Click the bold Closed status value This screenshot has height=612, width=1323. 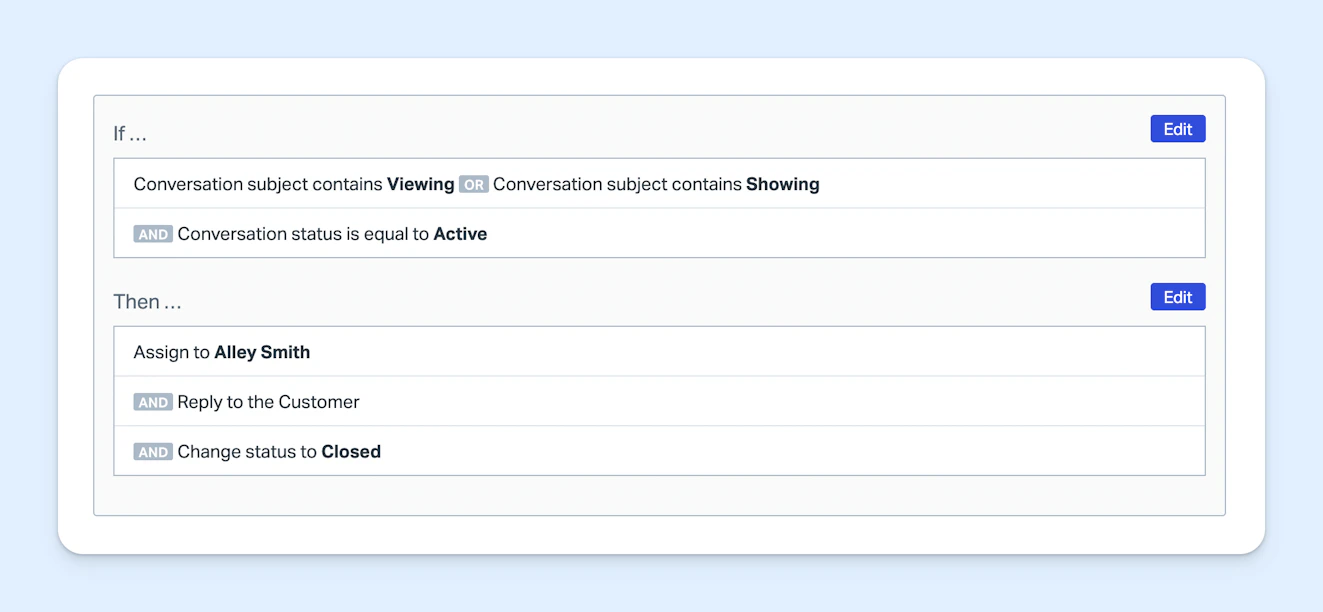351,452
